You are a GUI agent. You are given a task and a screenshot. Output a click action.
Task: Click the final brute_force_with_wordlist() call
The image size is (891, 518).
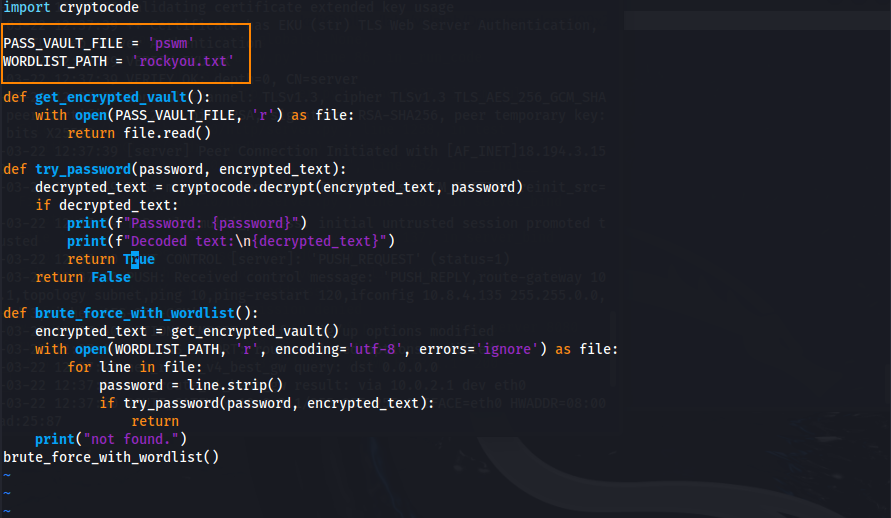click(x=110, y=457)
